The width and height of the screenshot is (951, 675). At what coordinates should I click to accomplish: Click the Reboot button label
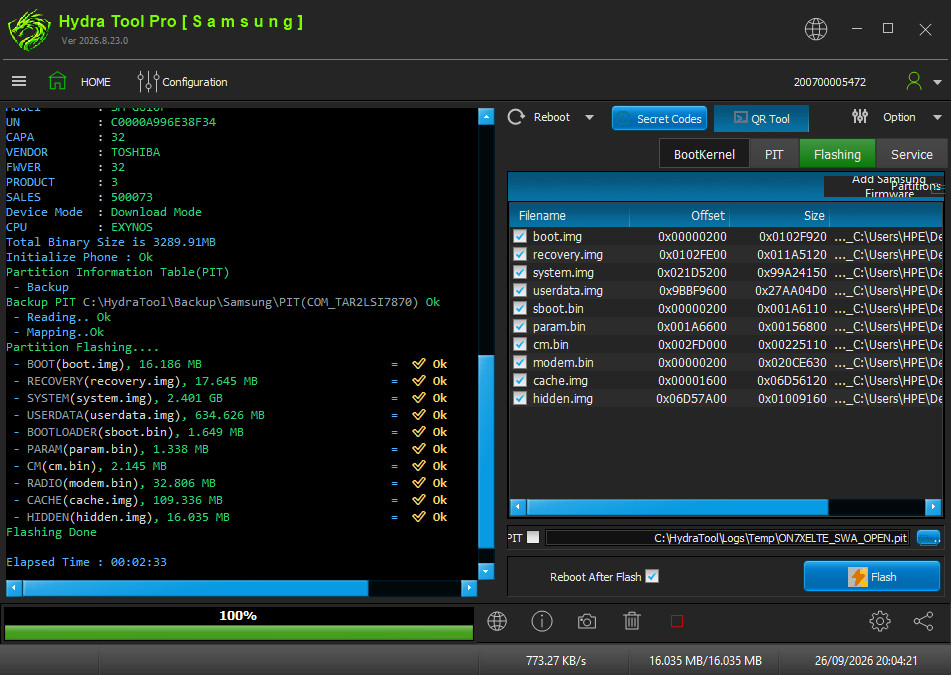coord(551,117)
